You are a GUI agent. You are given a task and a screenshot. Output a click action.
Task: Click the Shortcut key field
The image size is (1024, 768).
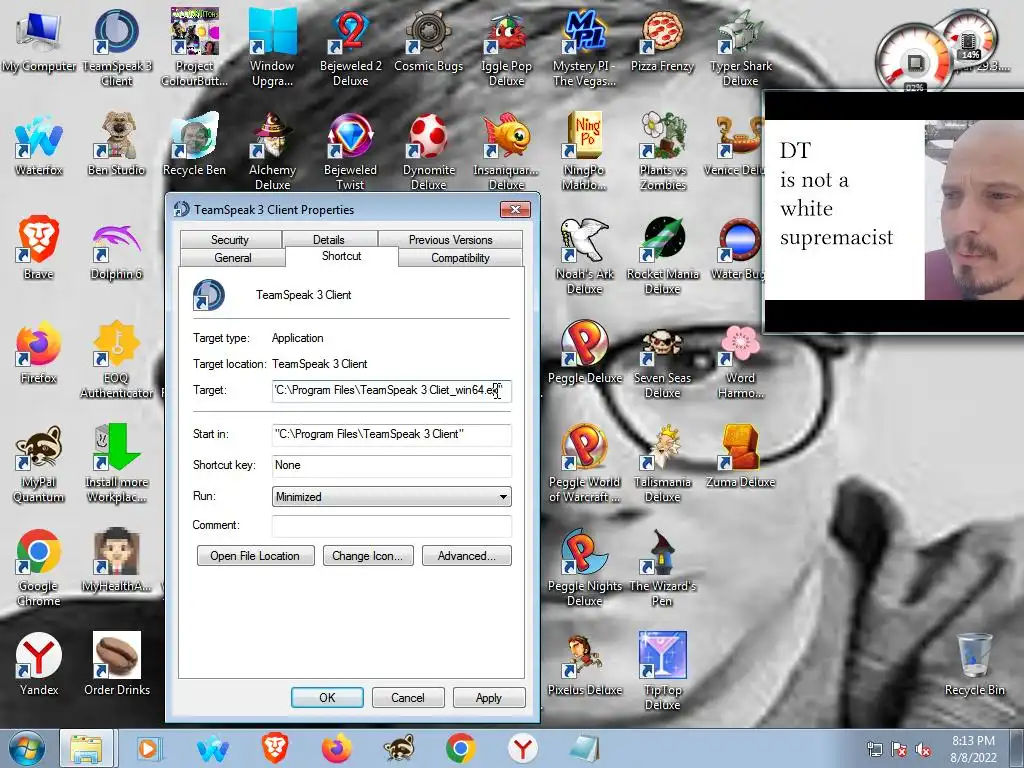click(x=391, y=465)
